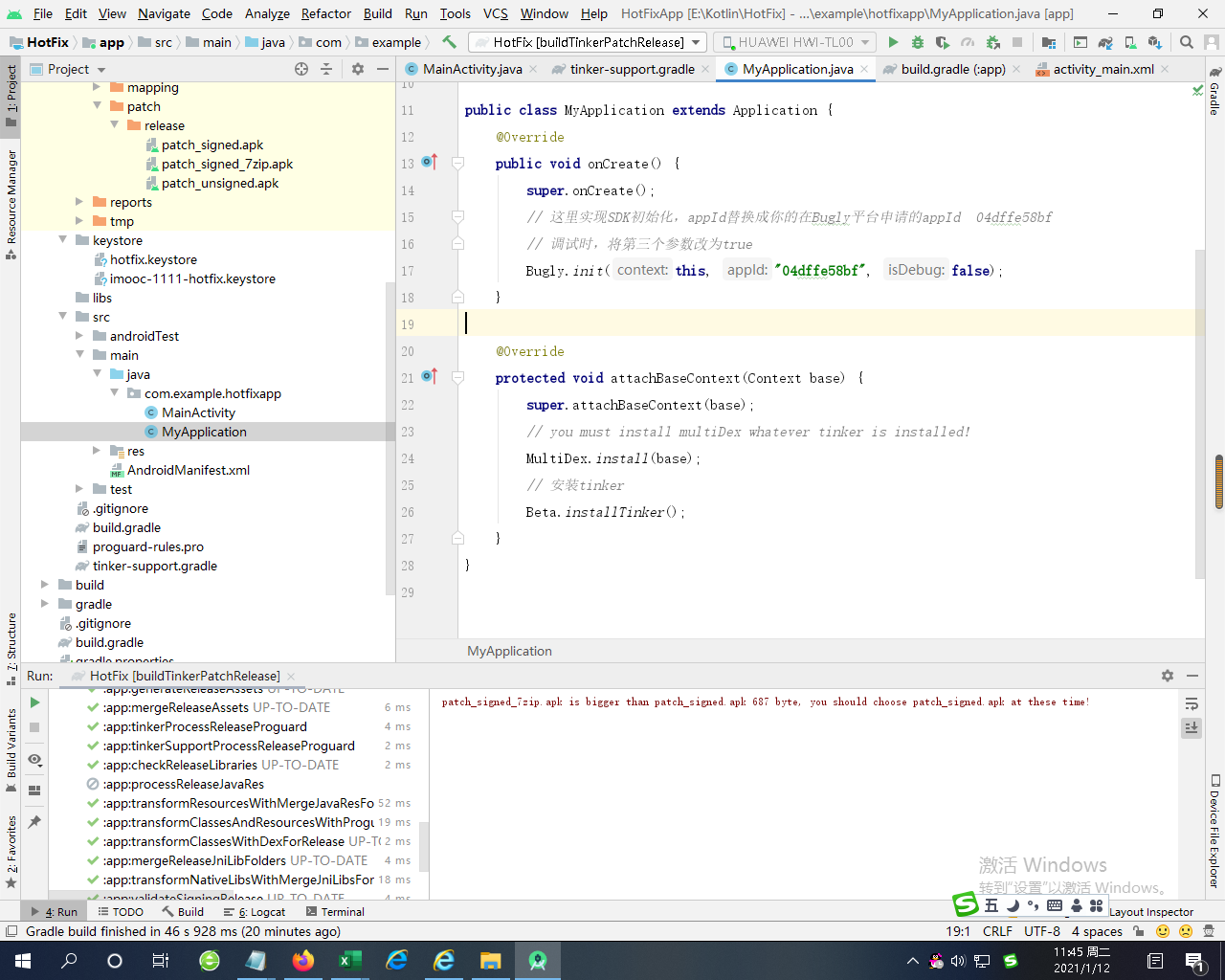The image size is (1225, 980).
Task: Click UTF-8 encoding in status bar
Action: point(1041,931)
